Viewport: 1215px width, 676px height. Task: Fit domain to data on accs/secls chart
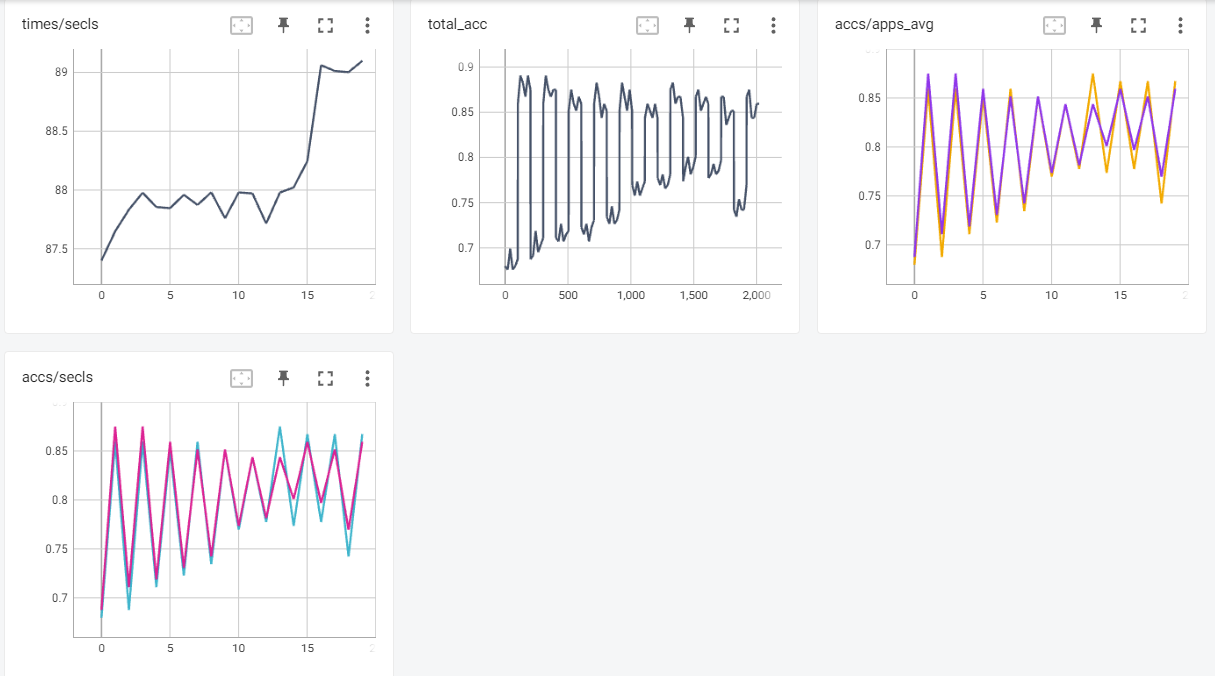[x=241, y=378]
